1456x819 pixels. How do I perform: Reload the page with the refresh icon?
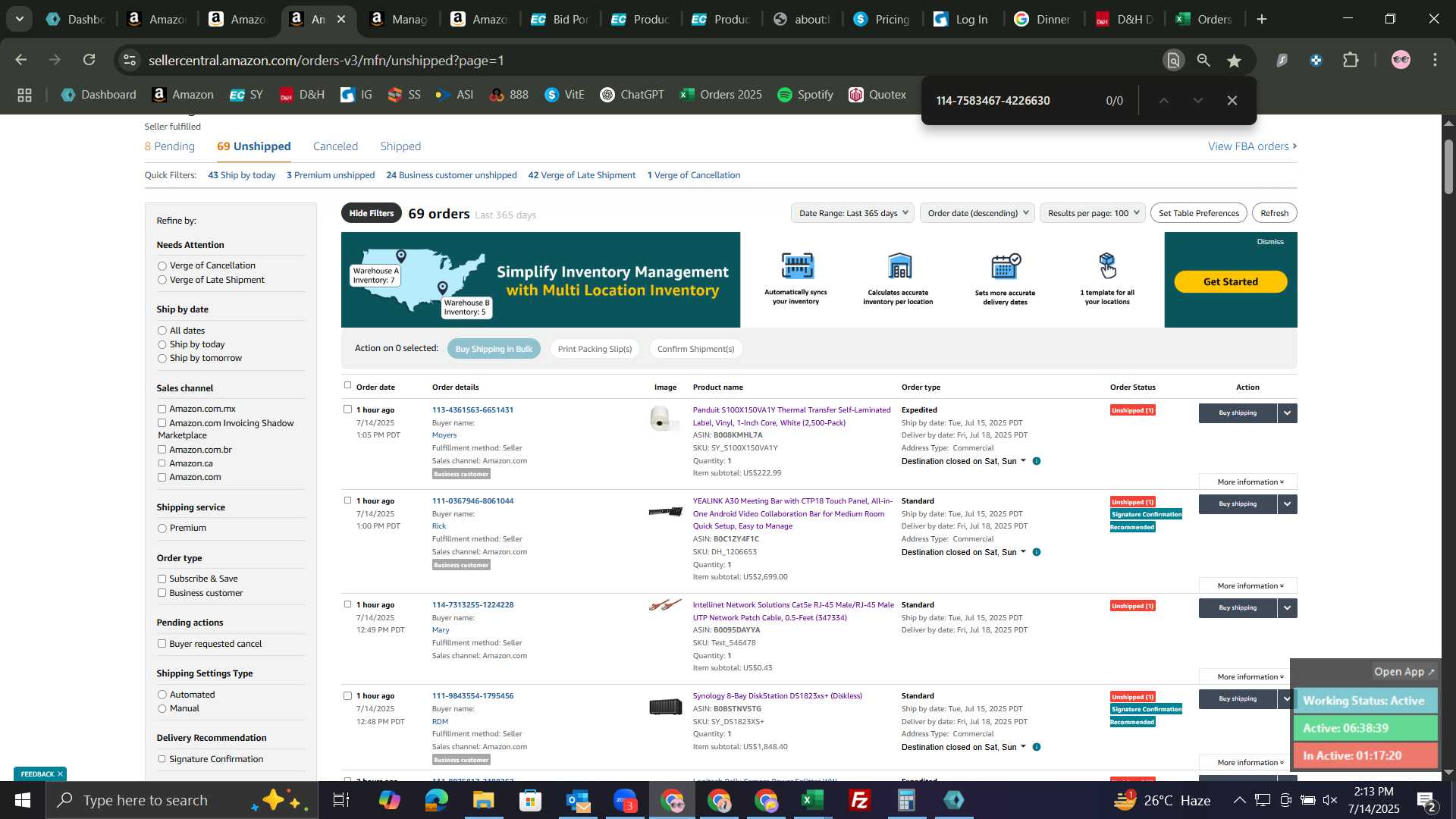click(x=89, y=60)
